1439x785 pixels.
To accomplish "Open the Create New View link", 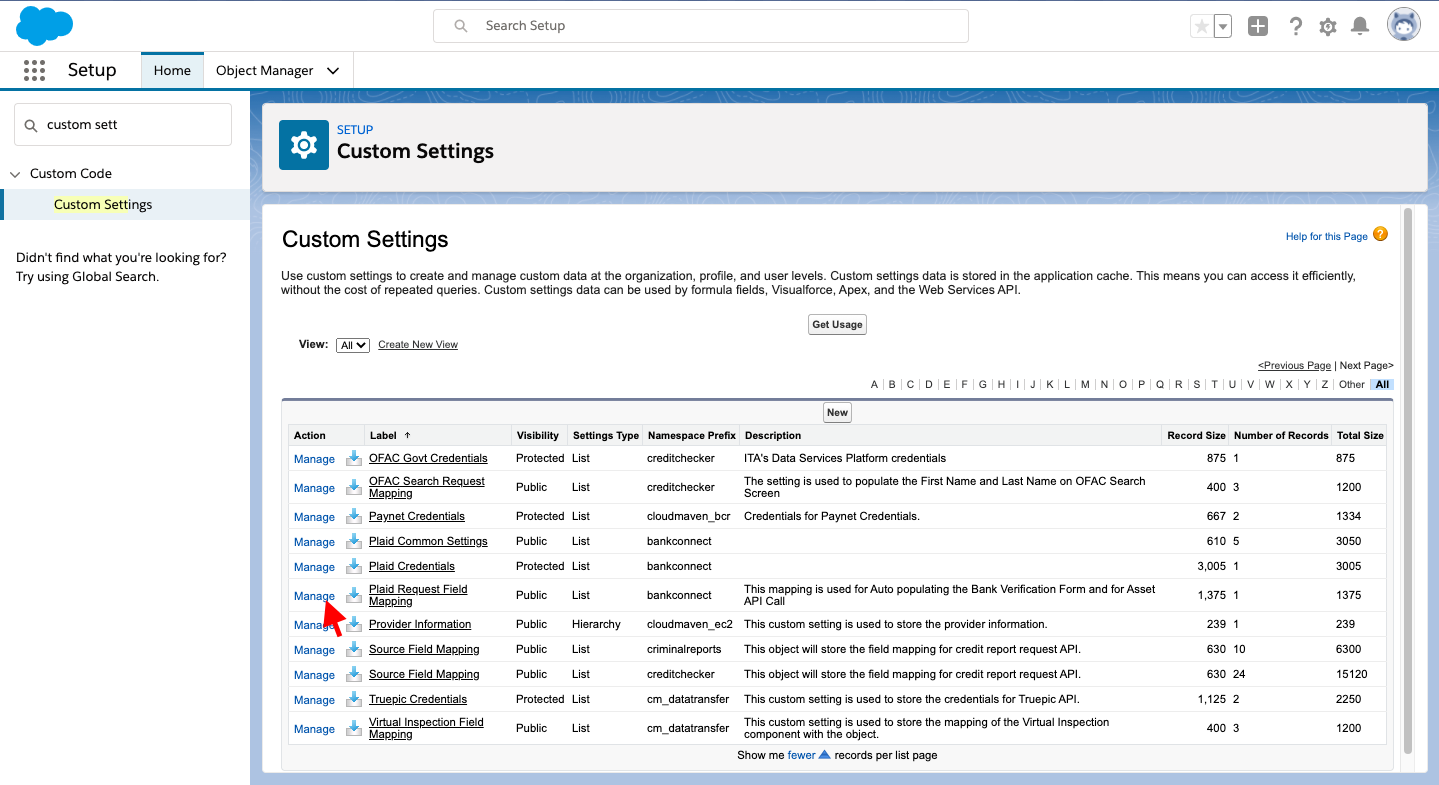I will tap(418, 345).
